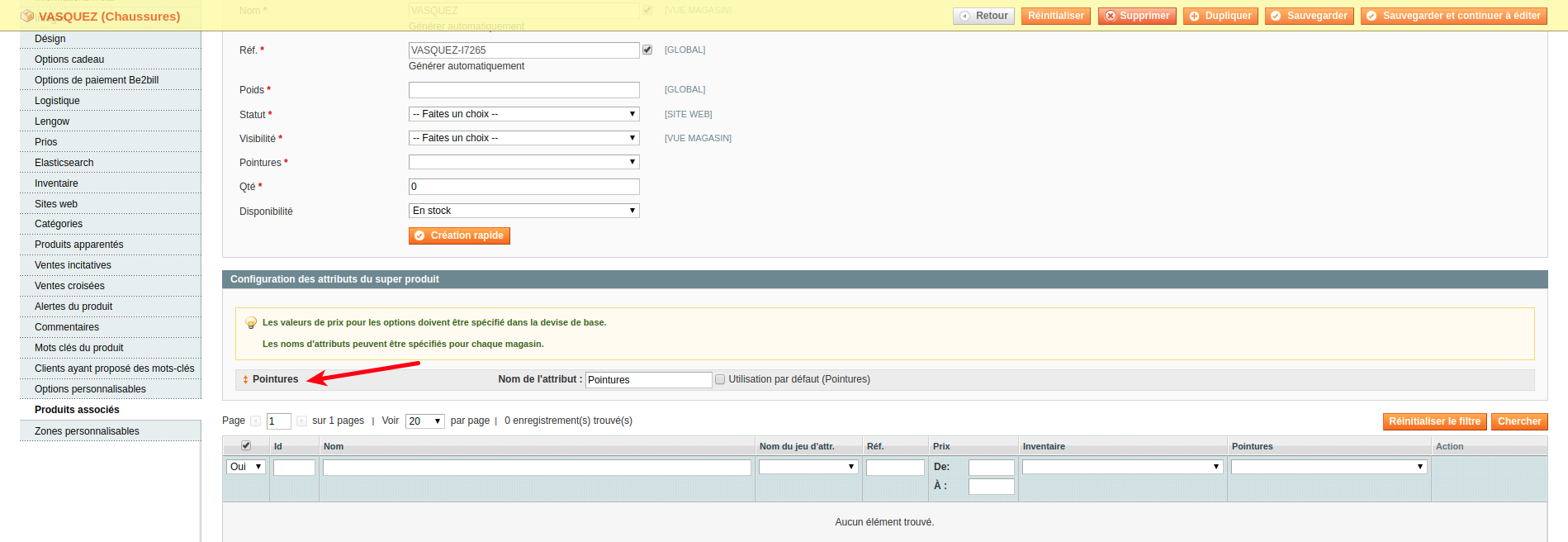
Task: Toggle the select-all checkbox in grid header
Action: [x=245, y=446]
